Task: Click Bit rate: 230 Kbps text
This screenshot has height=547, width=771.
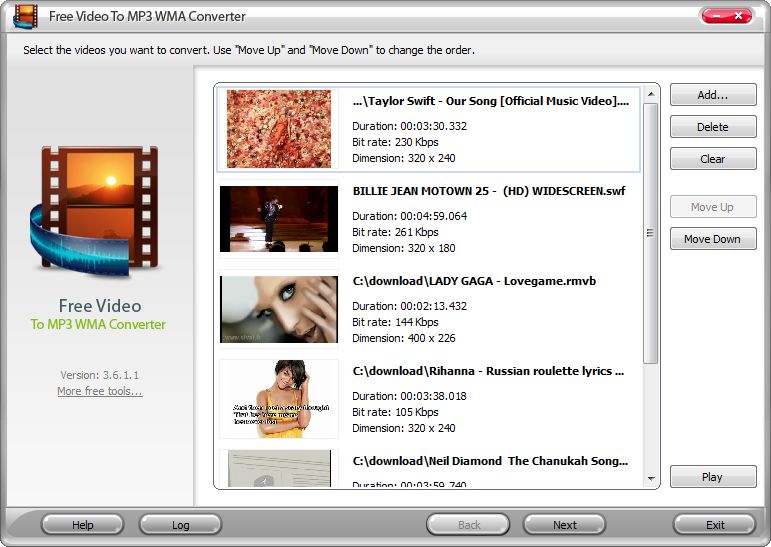Action: pos(395,142)
